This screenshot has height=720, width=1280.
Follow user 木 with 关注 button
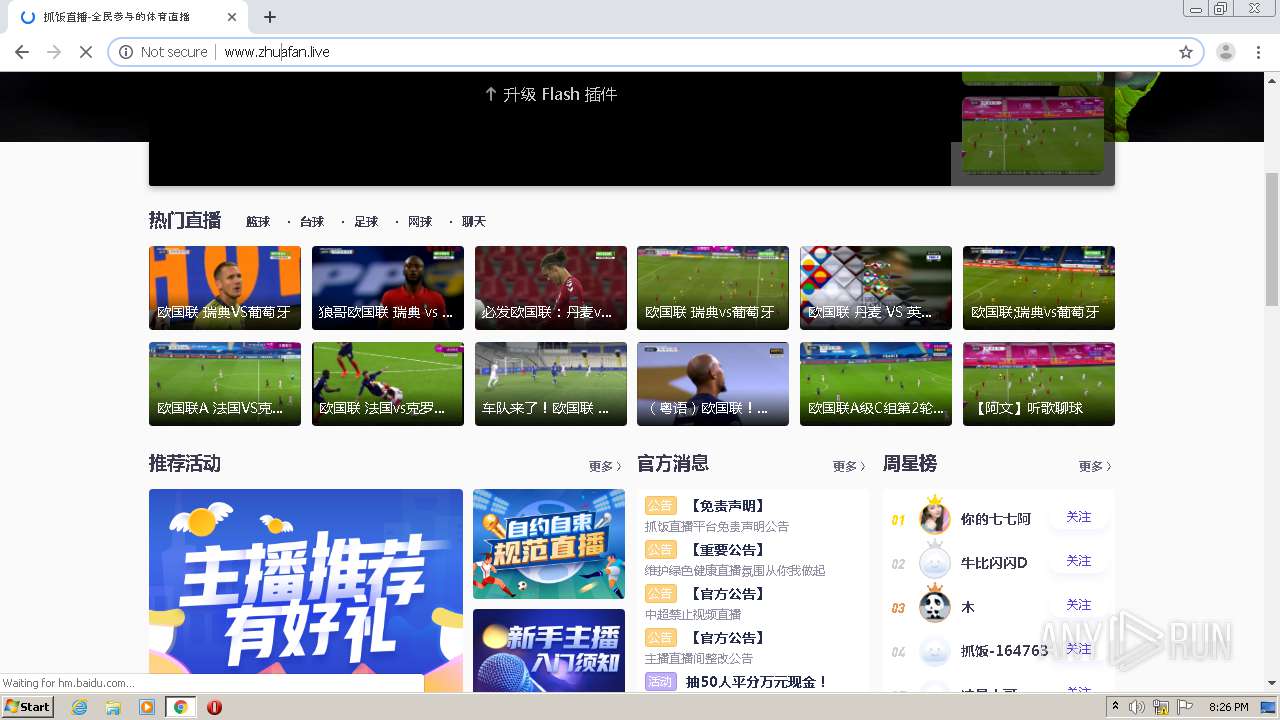coord(1078,605)
